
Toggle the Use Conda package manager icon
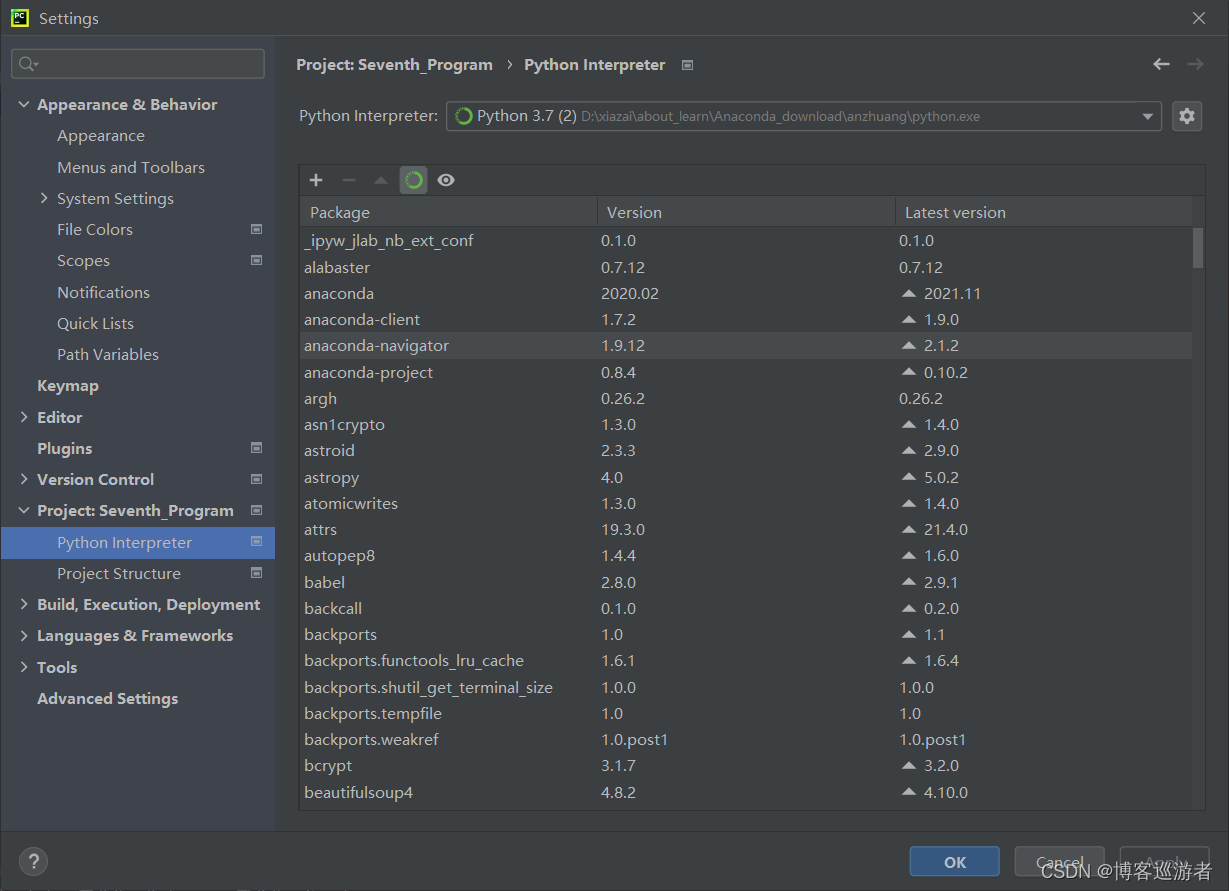[x=414, y=180]
